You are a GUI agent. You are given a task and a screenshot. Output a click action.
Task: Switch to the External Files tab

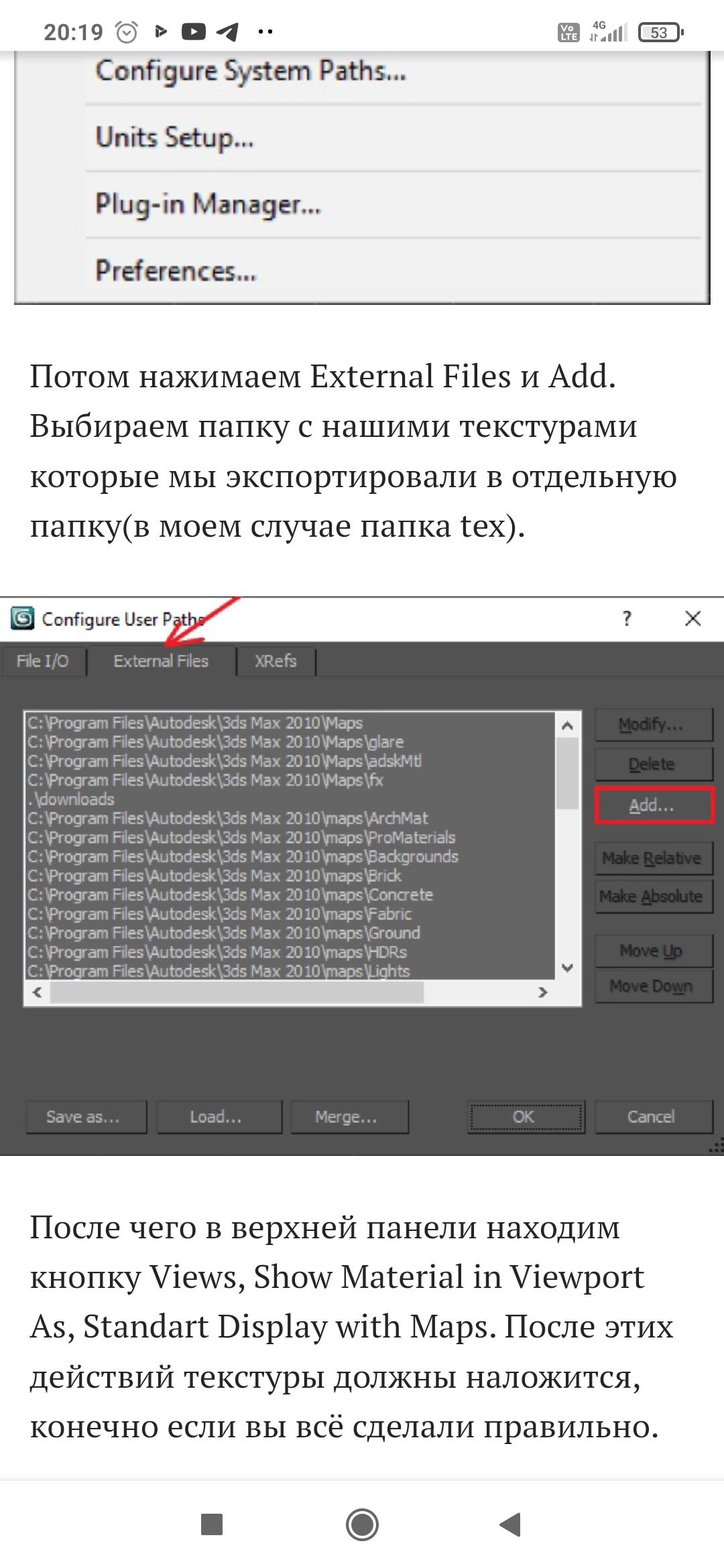point(161,661)
